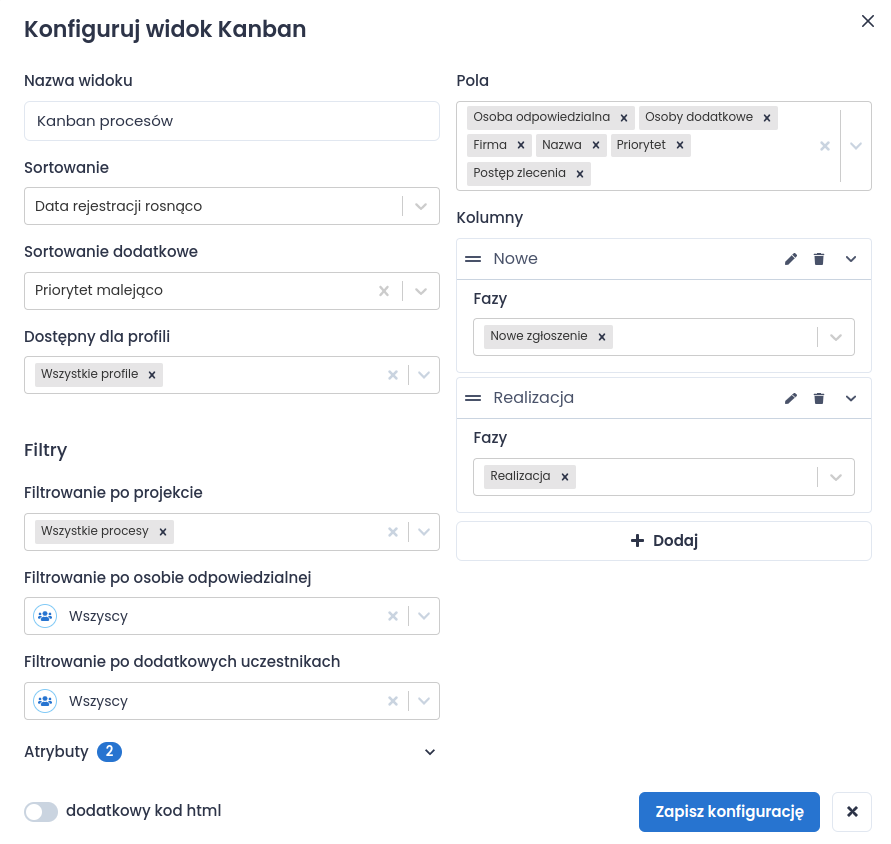Clear Sortowanie dodatkowe selection

click(x=384, y=291)
